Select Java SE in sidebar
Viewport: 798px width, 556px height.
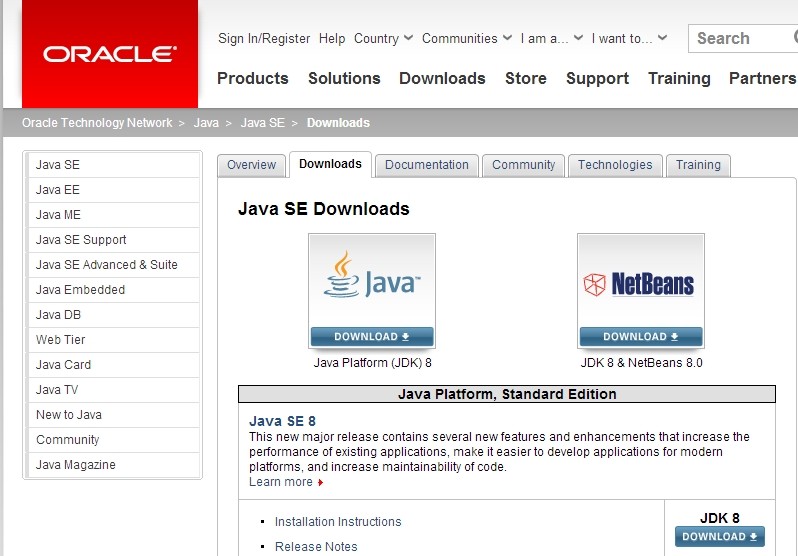(113, 165)
